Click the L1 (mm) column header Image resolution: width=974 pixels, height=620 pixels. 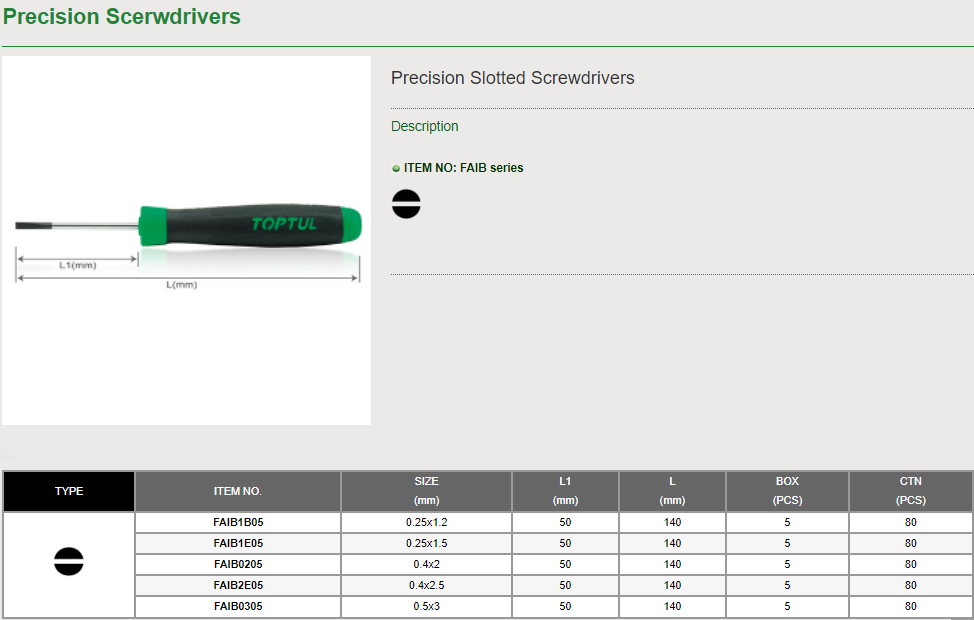coord(565,491)
